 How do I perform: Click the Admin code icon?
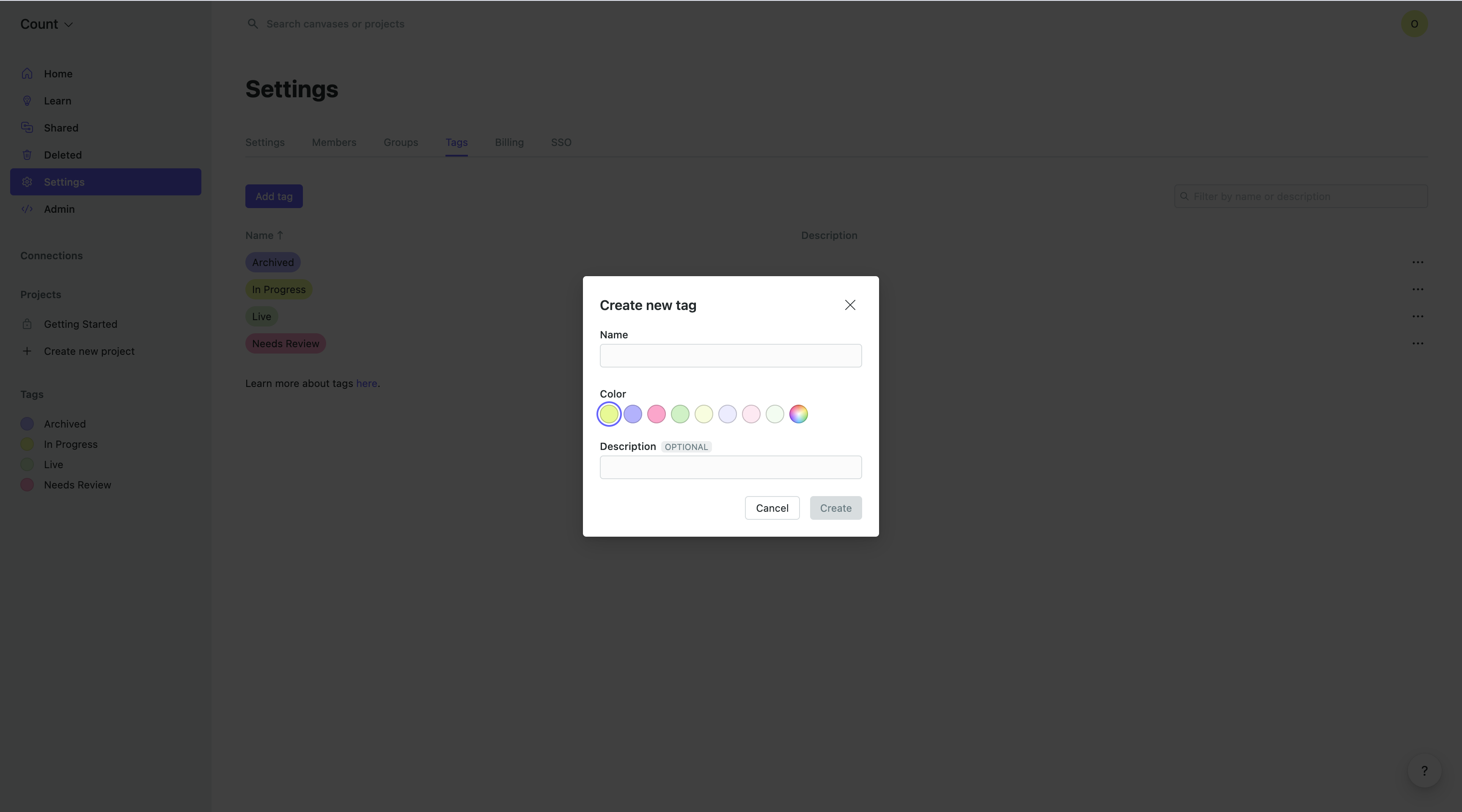[27, 209]
